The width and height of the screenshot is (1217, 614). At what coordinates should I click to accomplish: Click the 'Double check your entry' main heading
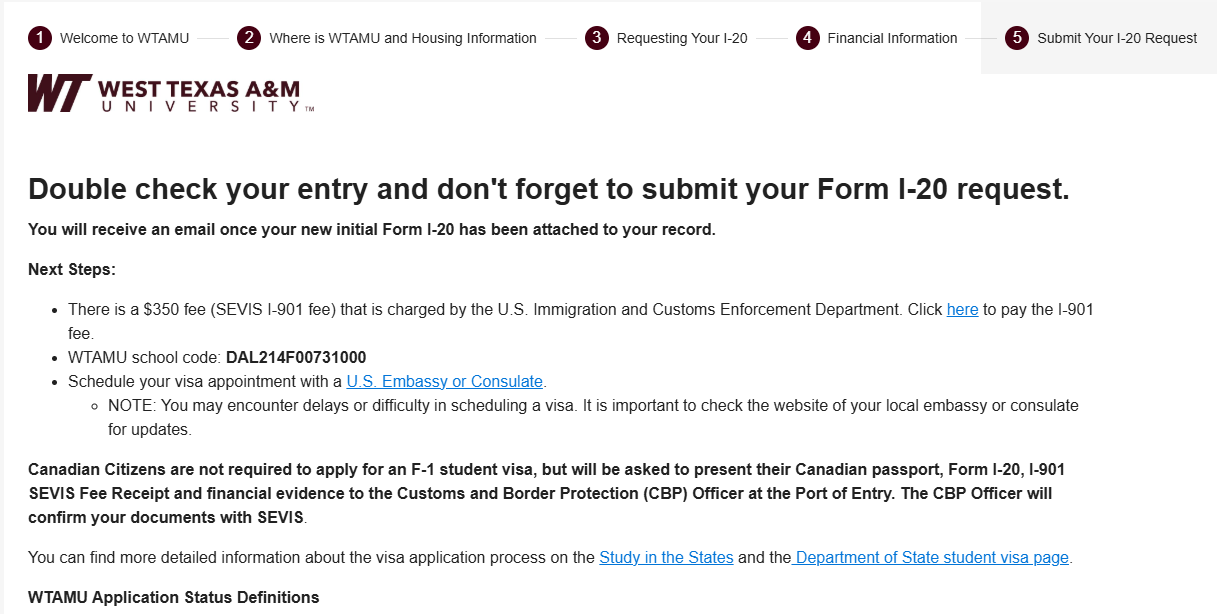[549, 189]
